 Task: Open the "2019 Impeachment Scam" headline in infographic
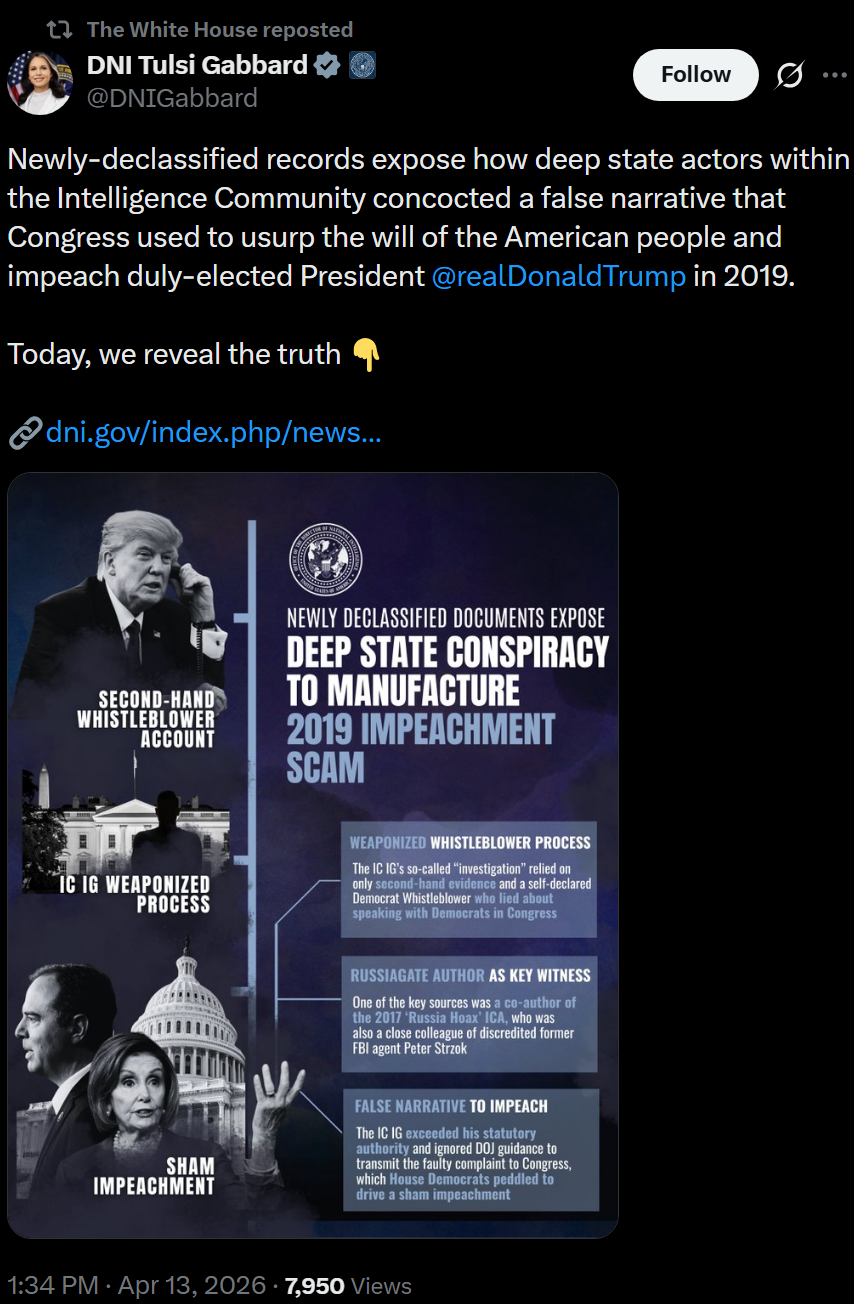tap(420, 747)
